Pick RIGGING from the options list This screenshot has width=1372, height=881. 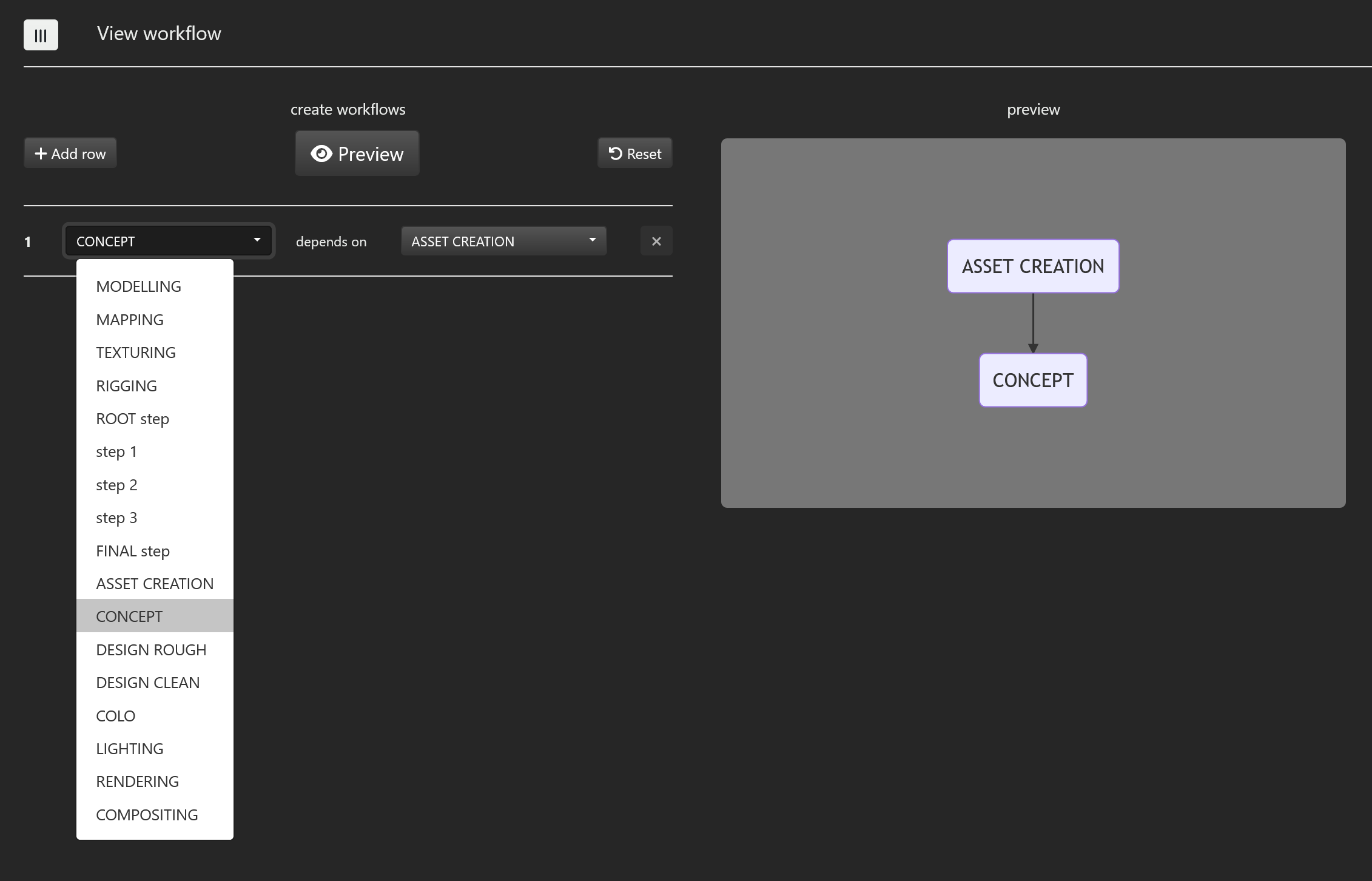click(x=126, y=386)
